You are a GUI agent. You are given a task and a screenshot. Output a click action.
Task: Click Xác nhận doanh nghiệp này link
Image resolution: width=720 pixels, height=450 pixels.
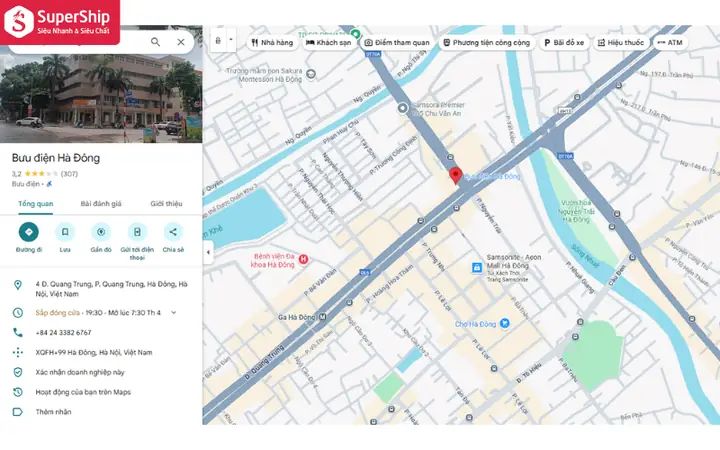[80, 372]
